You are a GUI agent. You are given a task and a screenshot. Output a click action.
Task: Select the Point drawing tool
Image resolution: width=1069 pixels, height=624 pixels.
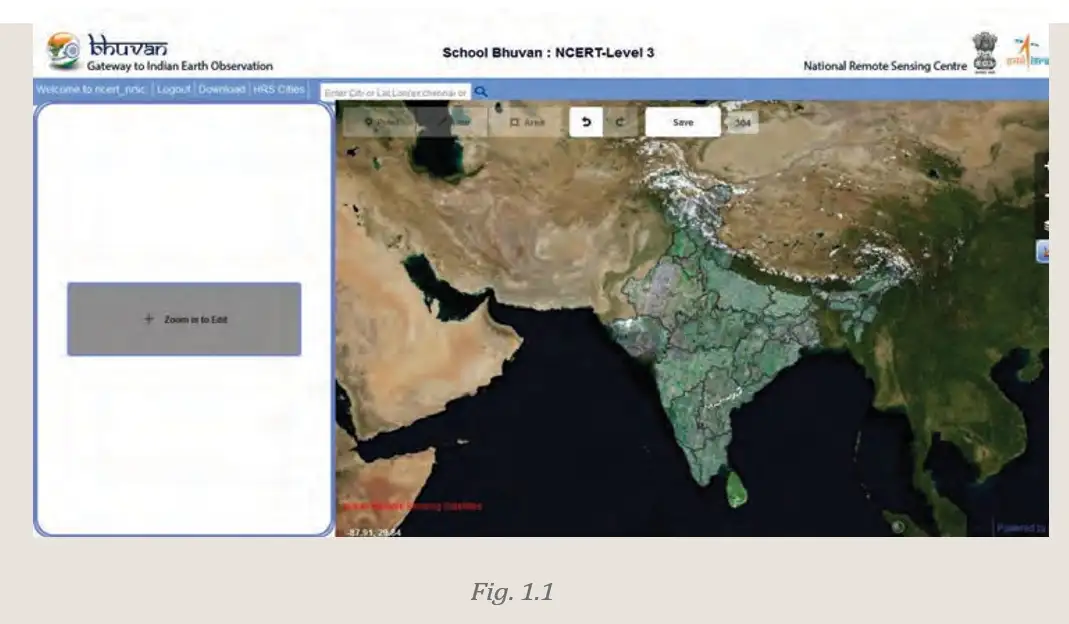(380, 122)
